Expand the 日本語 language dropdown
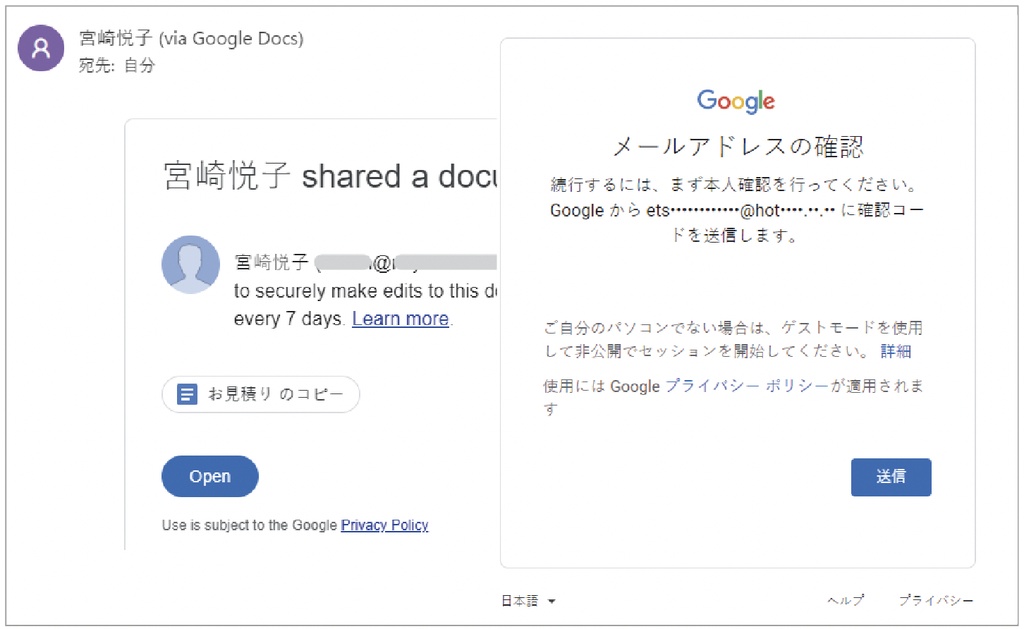Viewport: 1024px width, 629px height. (528, 601)
